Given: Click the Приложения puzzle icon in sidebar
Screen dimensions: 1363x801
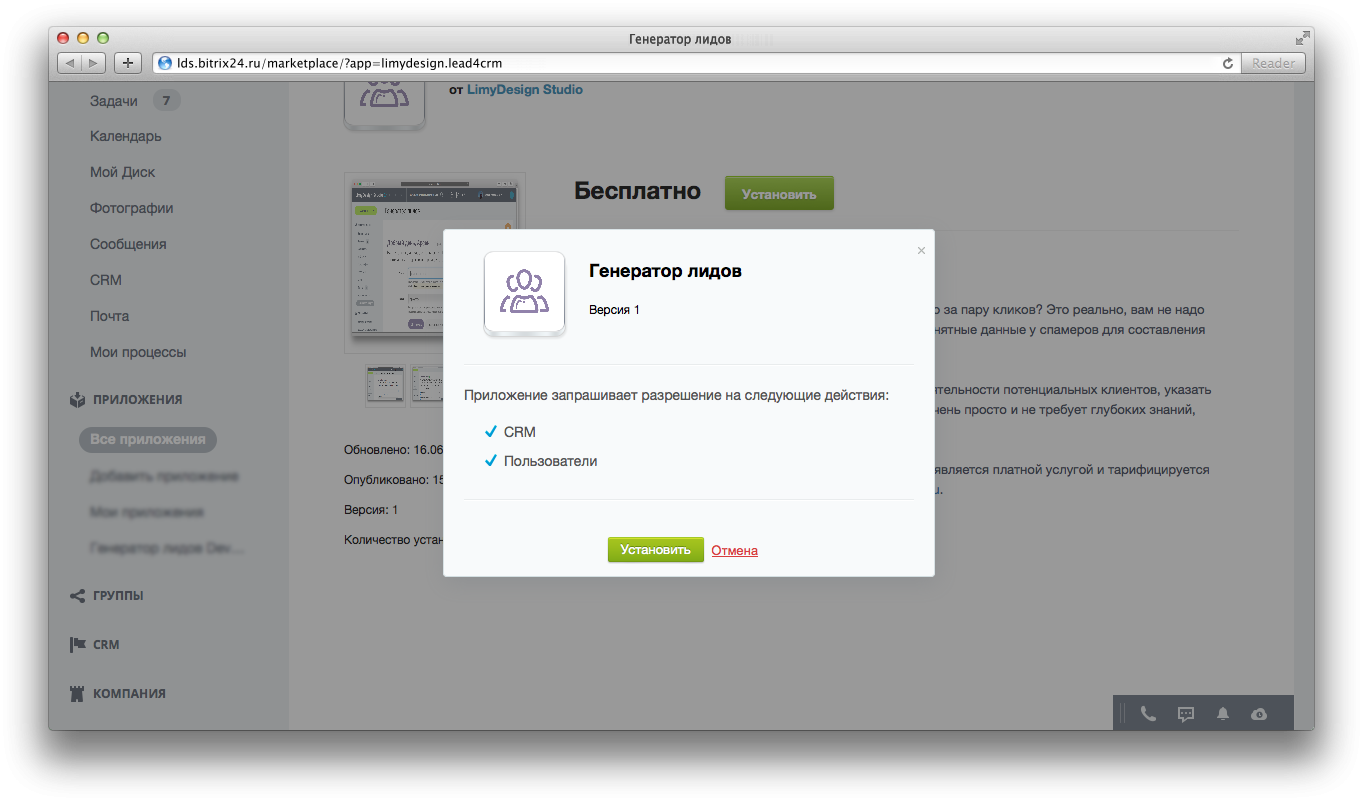Looking at the screenshot, I should (77, 398).
